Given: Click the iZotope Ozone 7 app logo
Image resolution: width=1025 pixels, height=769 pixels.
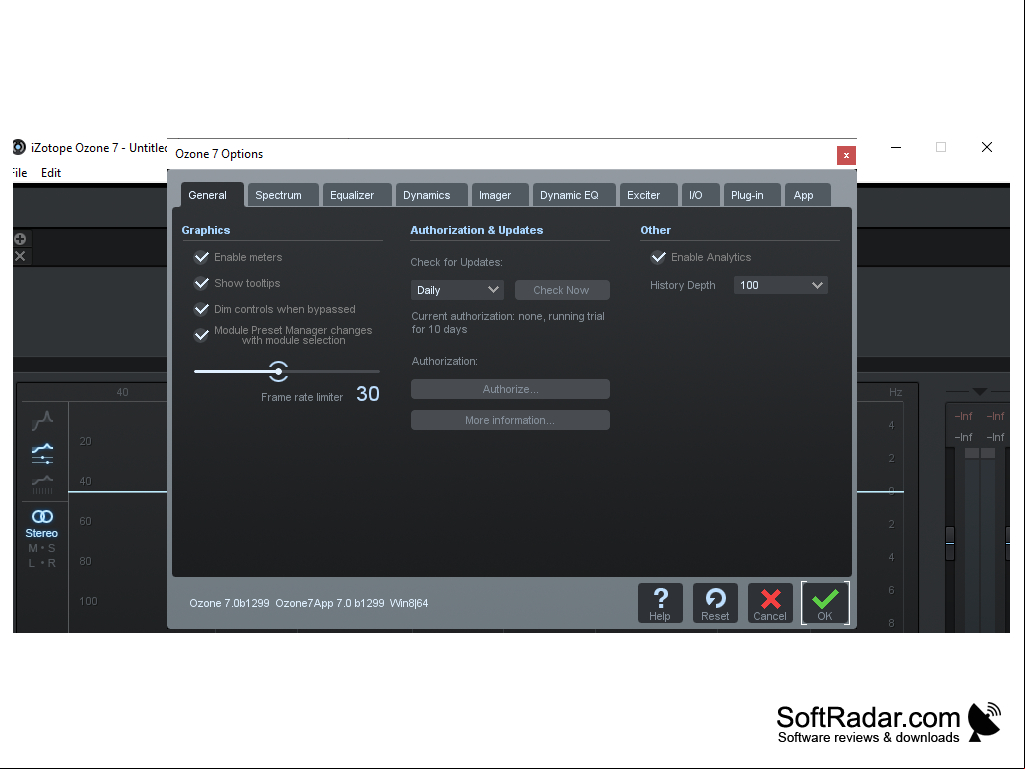Looking at the screenshot, I should click(20, 148).
